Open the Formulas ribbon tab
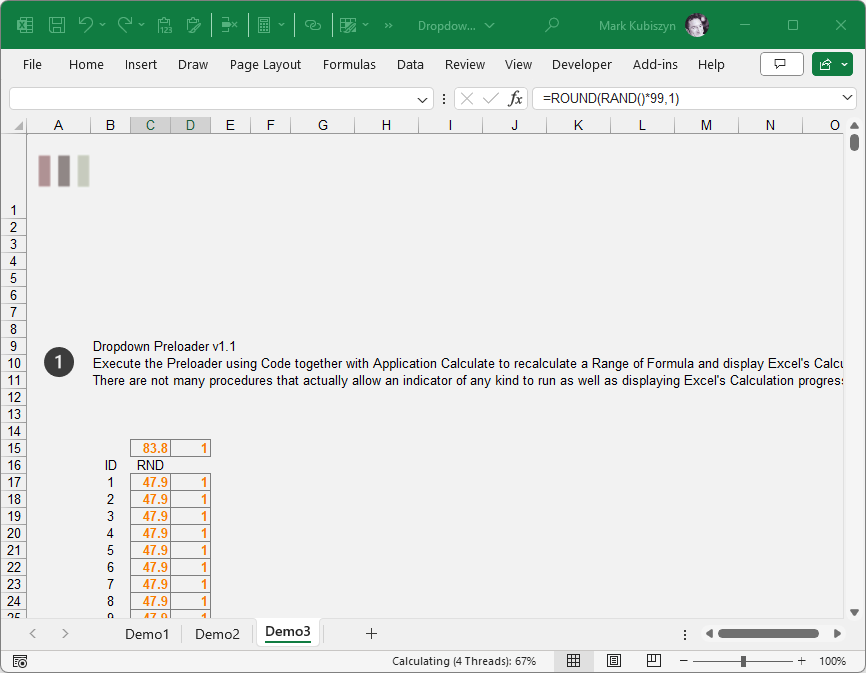This screenshot has height=673, width=866. pos(349,64)
